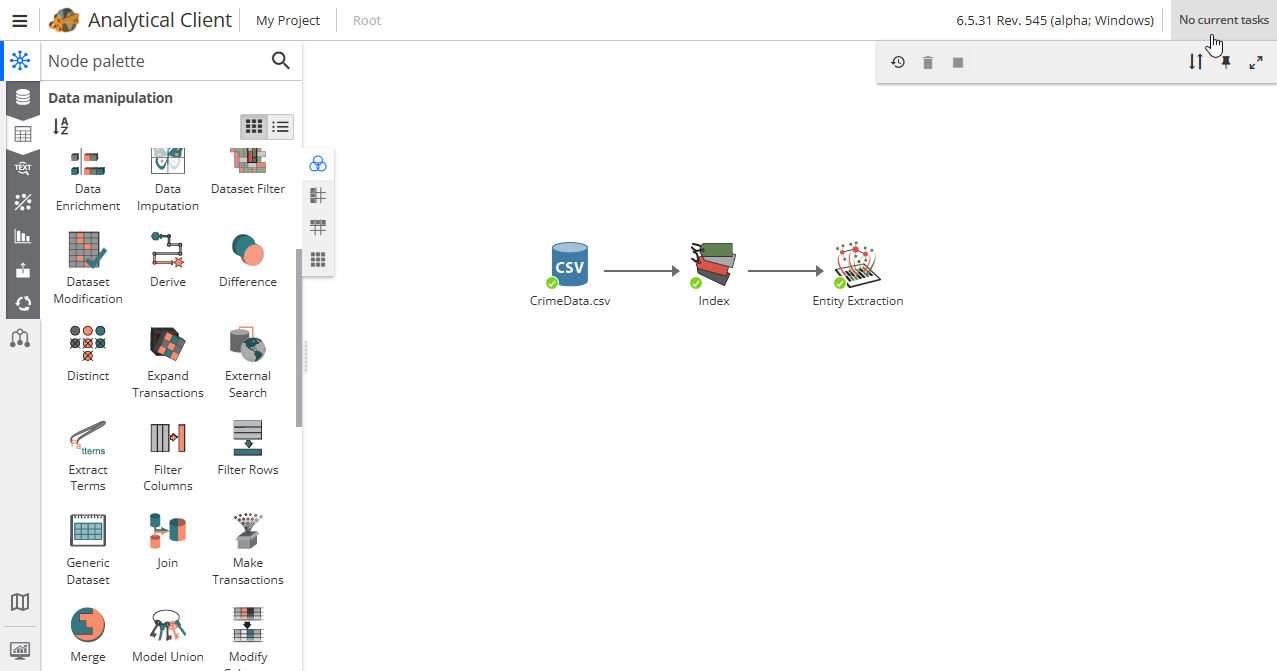Open No current tasks dropdown
The width and height of the screenshot is (1277, 671).
coord(1223,20)
